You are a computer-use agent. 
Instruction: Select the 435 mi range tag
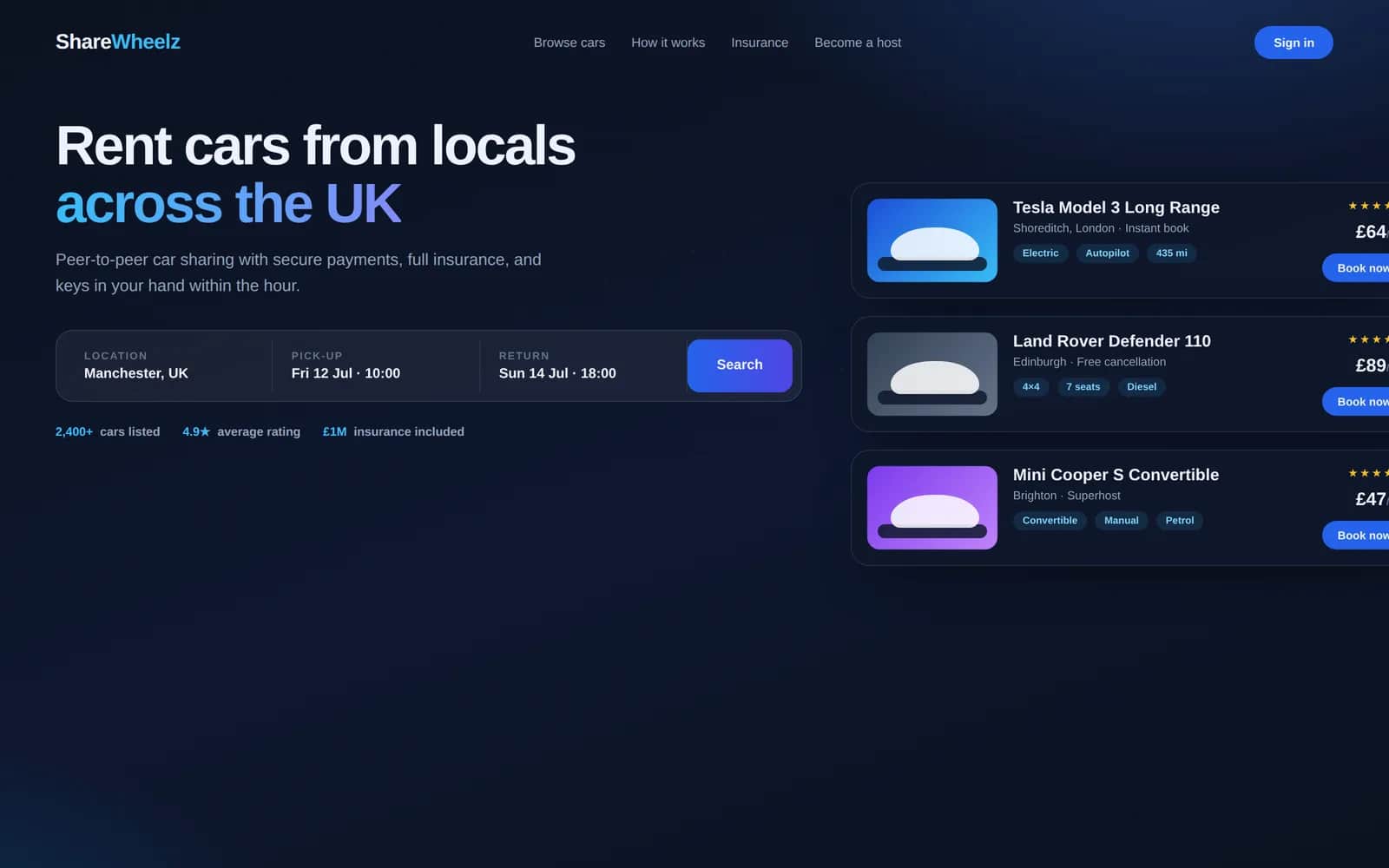(1172, 253)
